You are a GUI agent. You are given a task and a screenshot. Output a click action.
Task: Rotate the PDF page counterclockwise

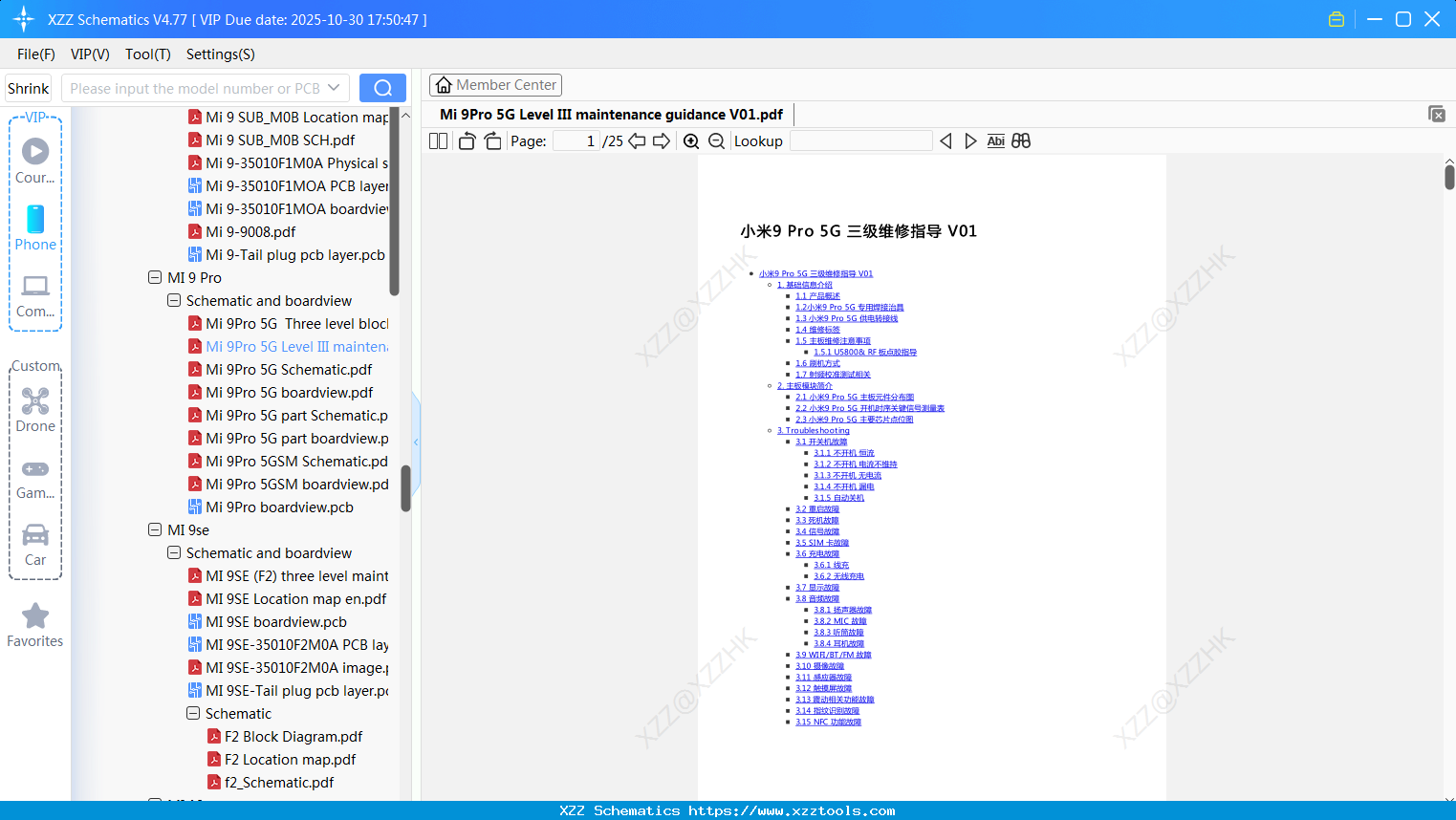click(467, 141)
